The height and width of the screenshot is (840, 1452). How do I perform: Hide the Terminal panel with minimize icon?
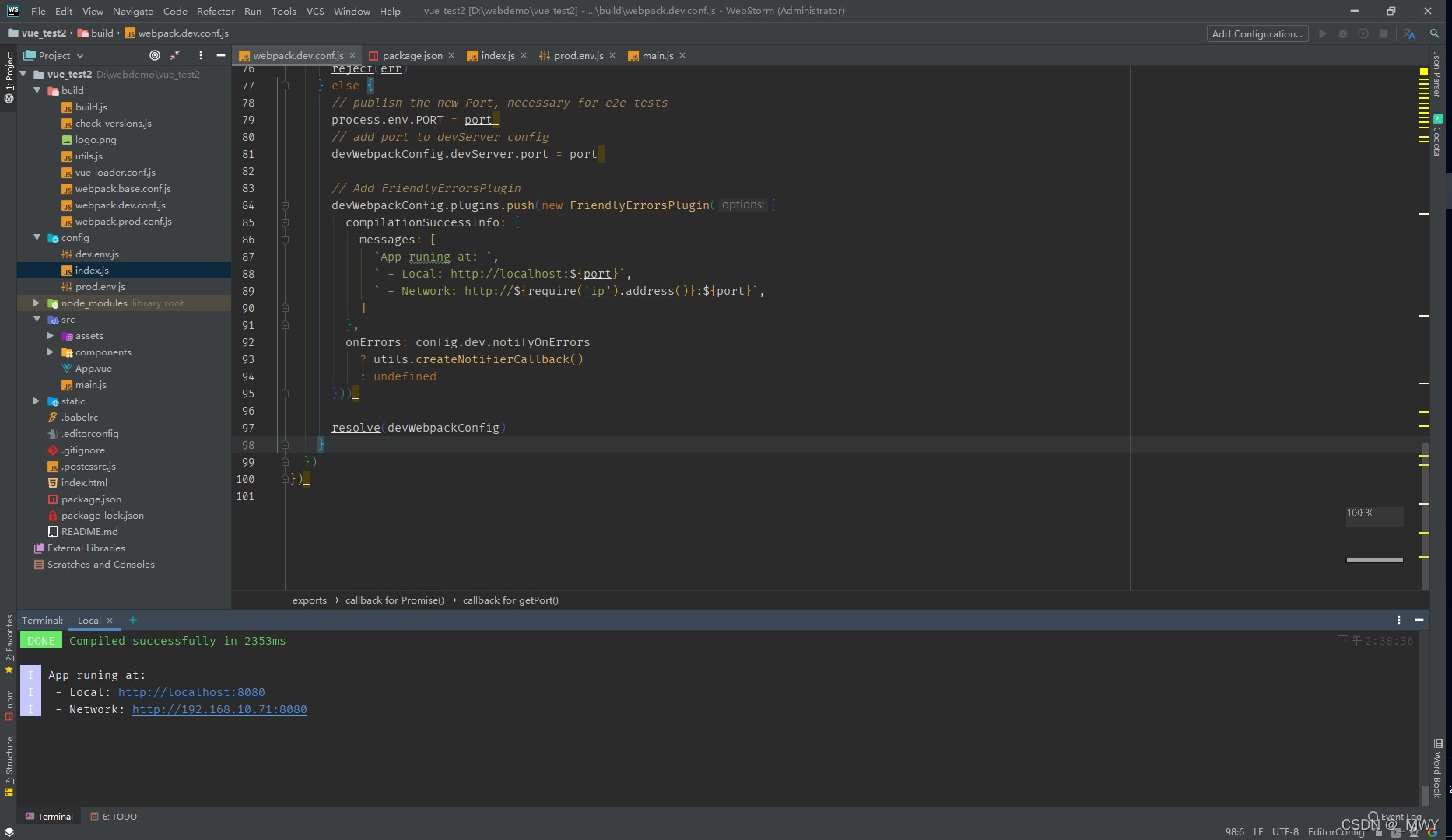(1419, 620)
